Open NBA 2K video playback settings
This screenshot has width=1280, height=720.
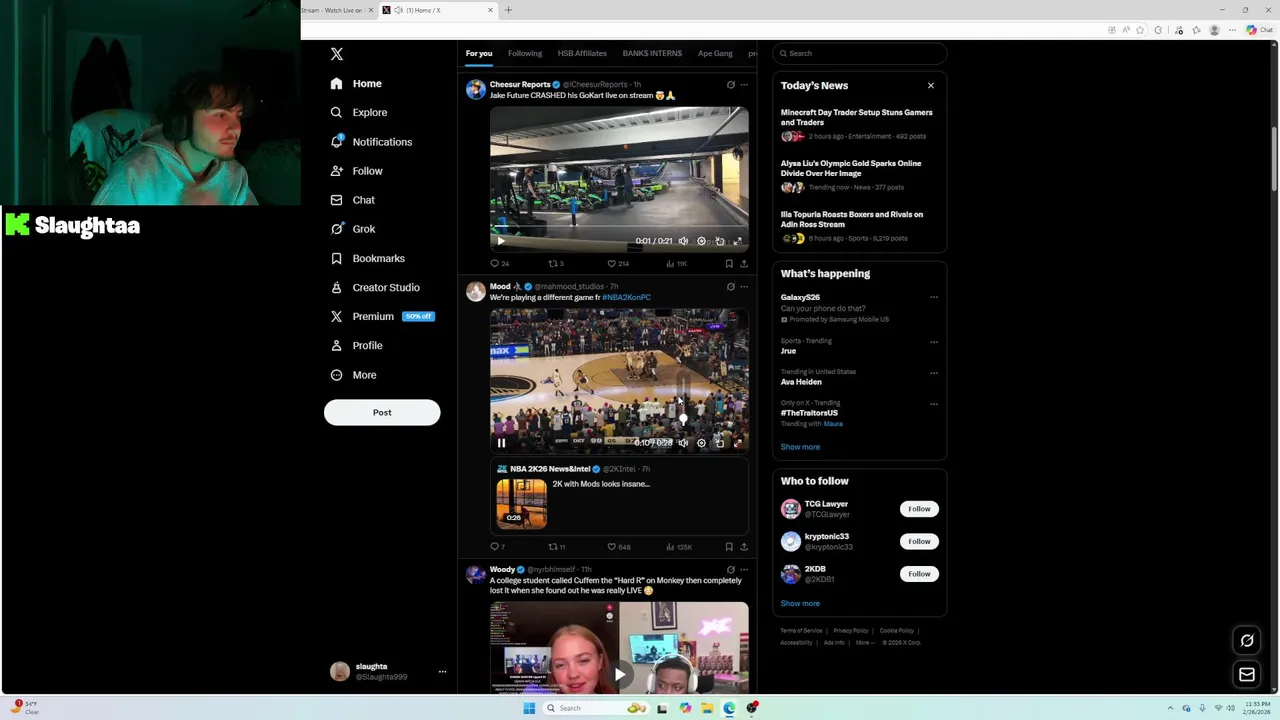pos(701,443)
